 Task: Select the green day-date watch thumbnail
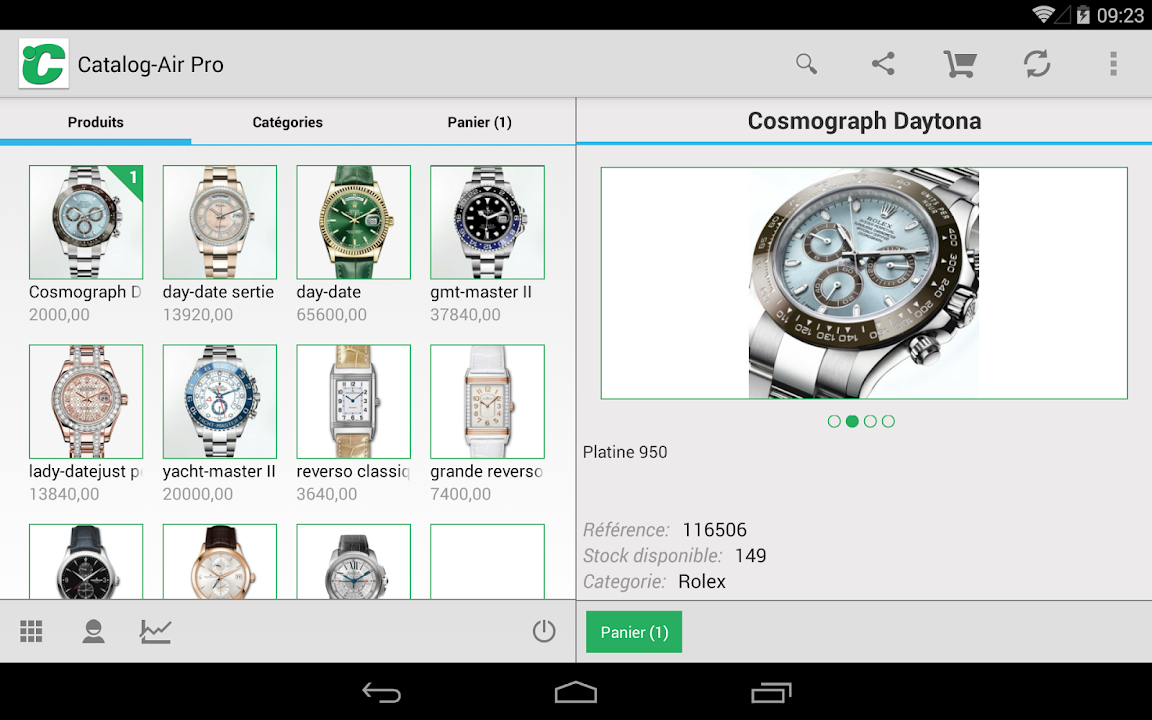pos(353,222)
